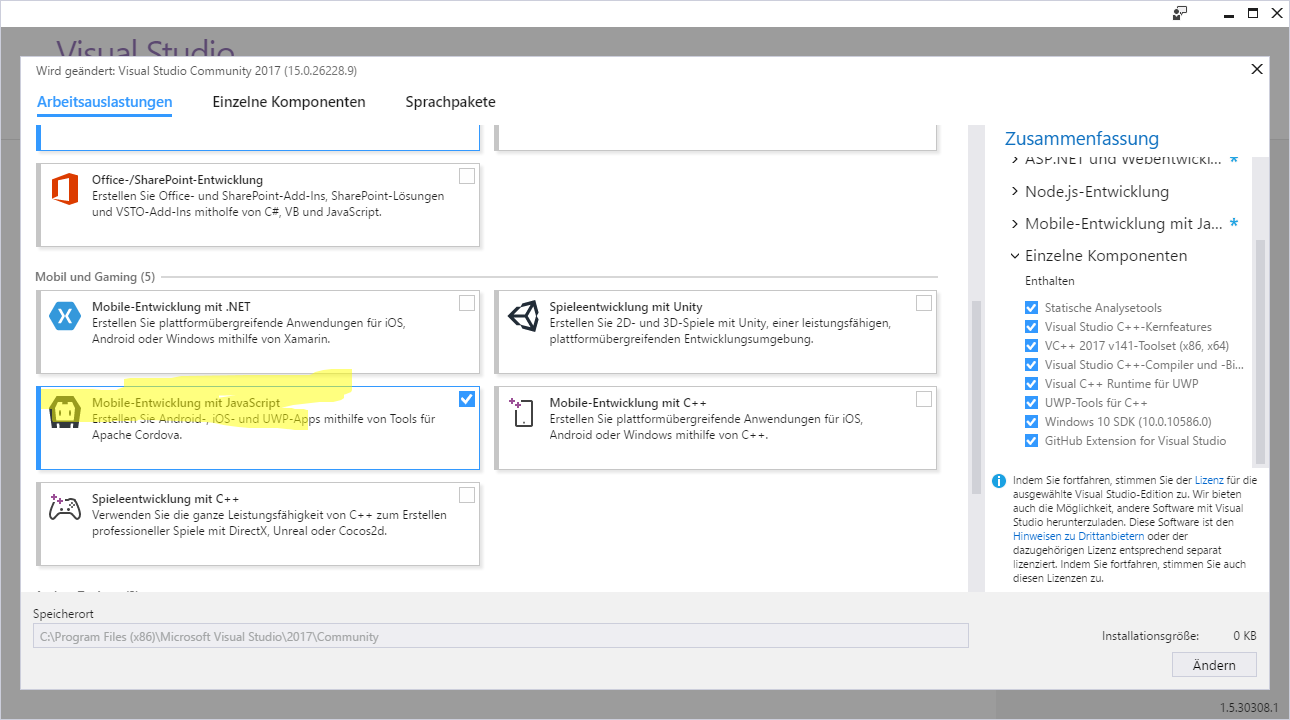Click the Unity game development icon
The width and height of the screenshot is (1290, 720).
(x=523, y=317)
